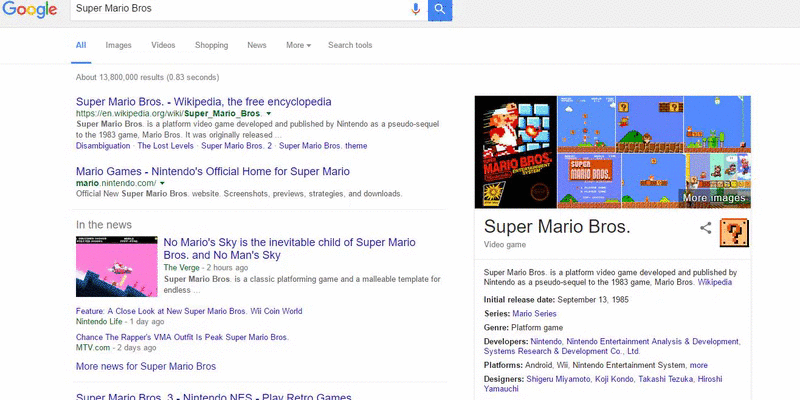Open the Shigeru Miyamoto link
The image size is (800, 400).
[x=558, y=379]
